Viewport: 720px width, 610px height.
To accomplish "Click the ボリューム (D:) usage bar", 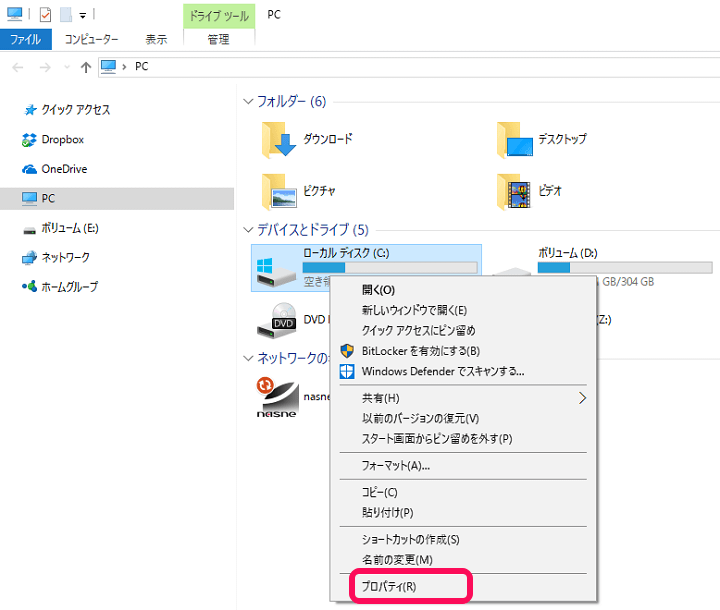I will click(x=625, y=268).
